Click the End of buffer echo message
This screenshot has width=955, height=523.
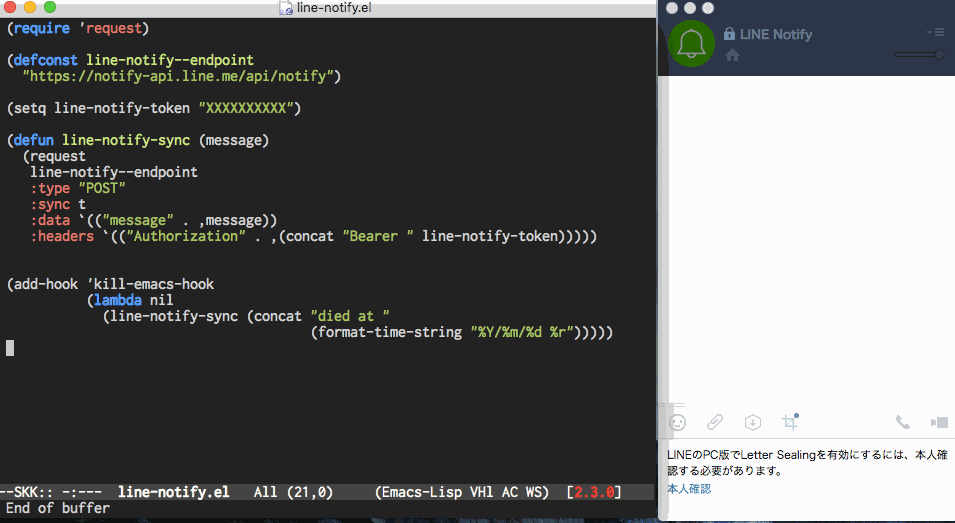[x=58, y=508]
